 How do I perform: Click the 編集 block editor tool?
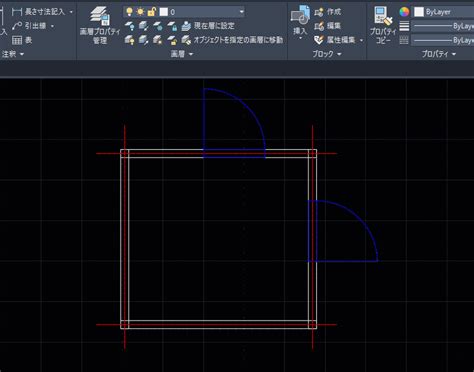click(x=328, y=26)
